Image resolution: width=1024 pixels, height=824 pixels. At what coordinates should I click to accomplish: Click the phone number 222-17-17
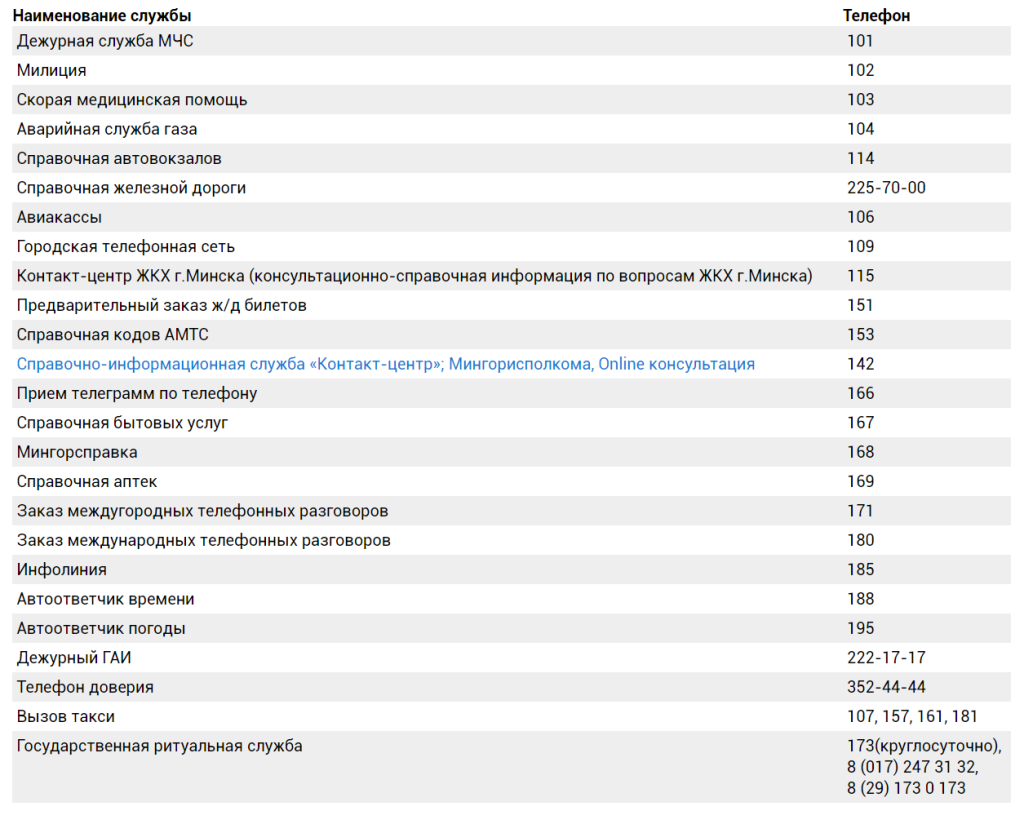point(886,658)
